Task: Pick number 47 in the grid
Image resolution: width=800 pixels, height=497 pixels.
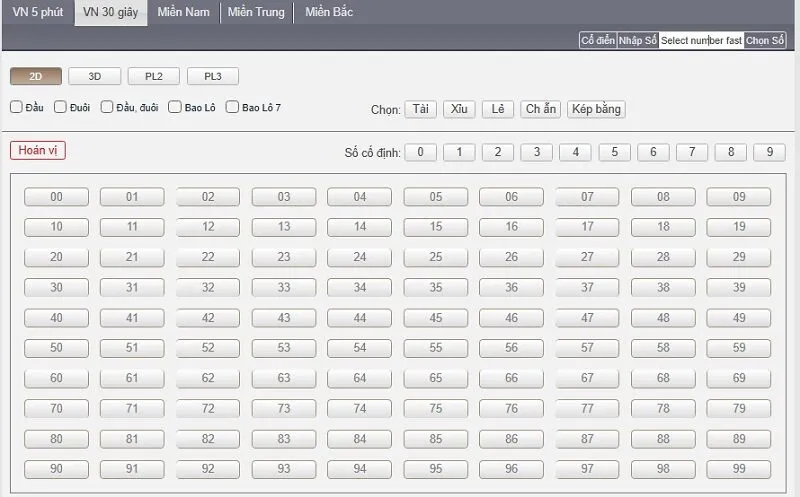Action: click(587, 318)
